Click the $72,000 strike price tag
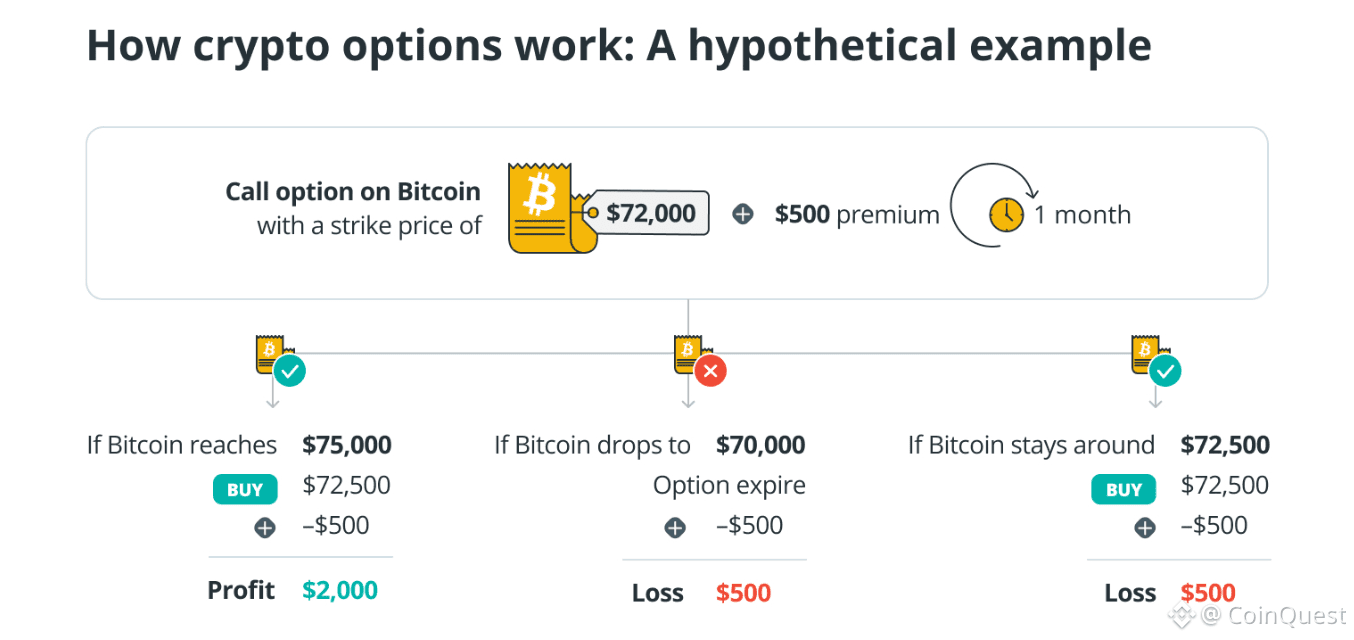Image resolution: width=1354 pixels, height=640 pixels. pos(649,213)
